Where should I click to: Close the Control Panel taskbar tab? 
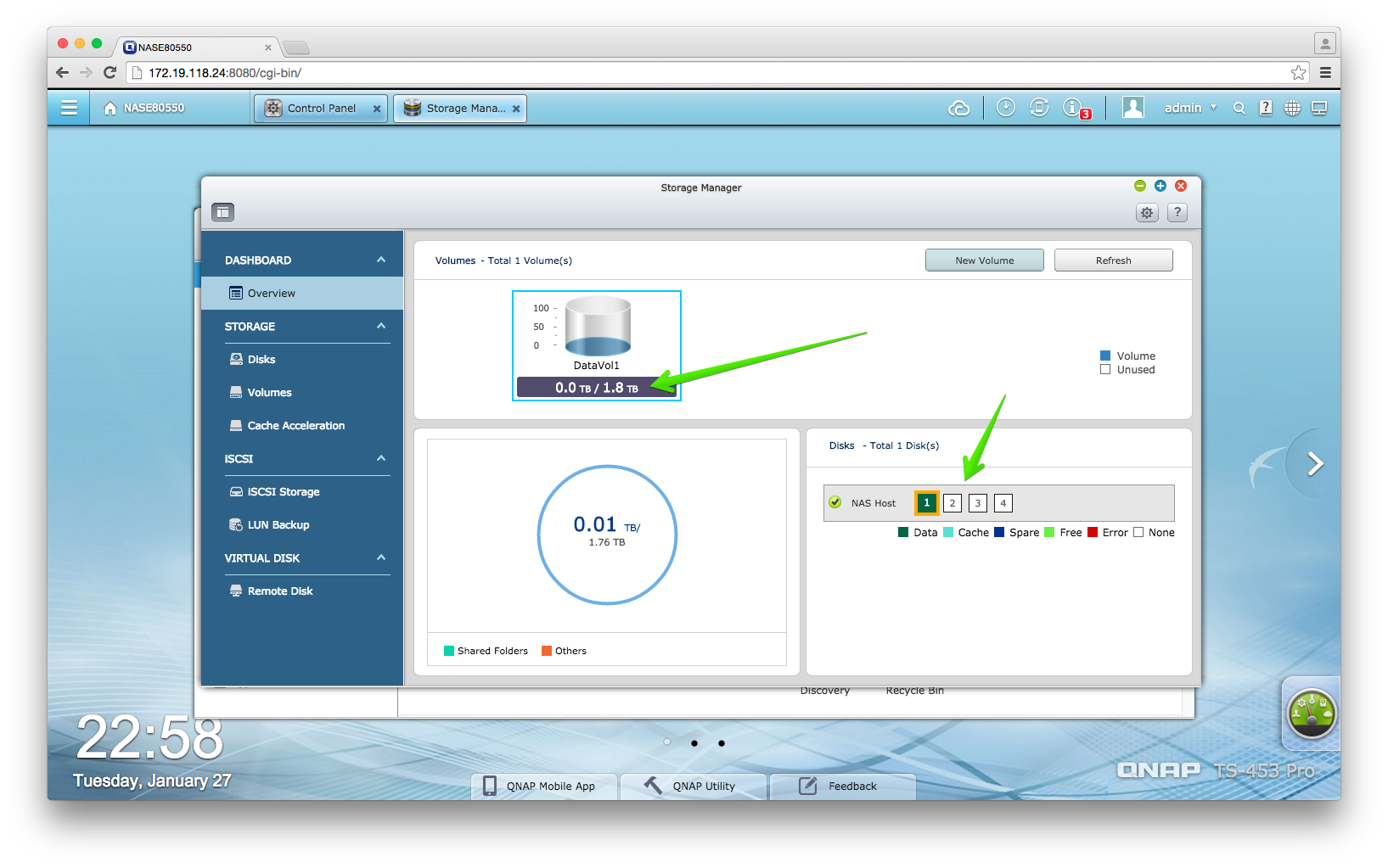(377, 109)
